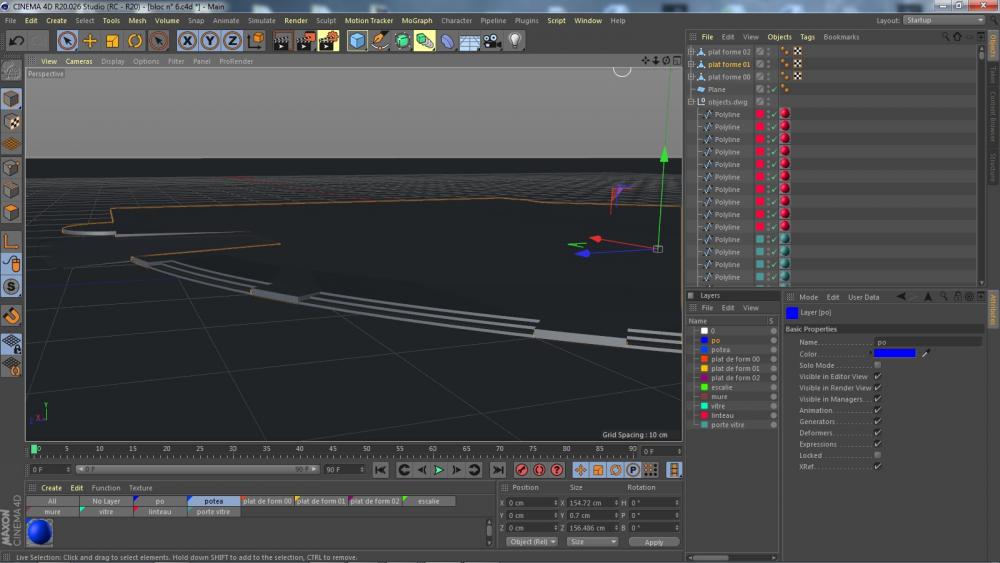
Task: Open the Camera object icon
Action: (492, 41)
